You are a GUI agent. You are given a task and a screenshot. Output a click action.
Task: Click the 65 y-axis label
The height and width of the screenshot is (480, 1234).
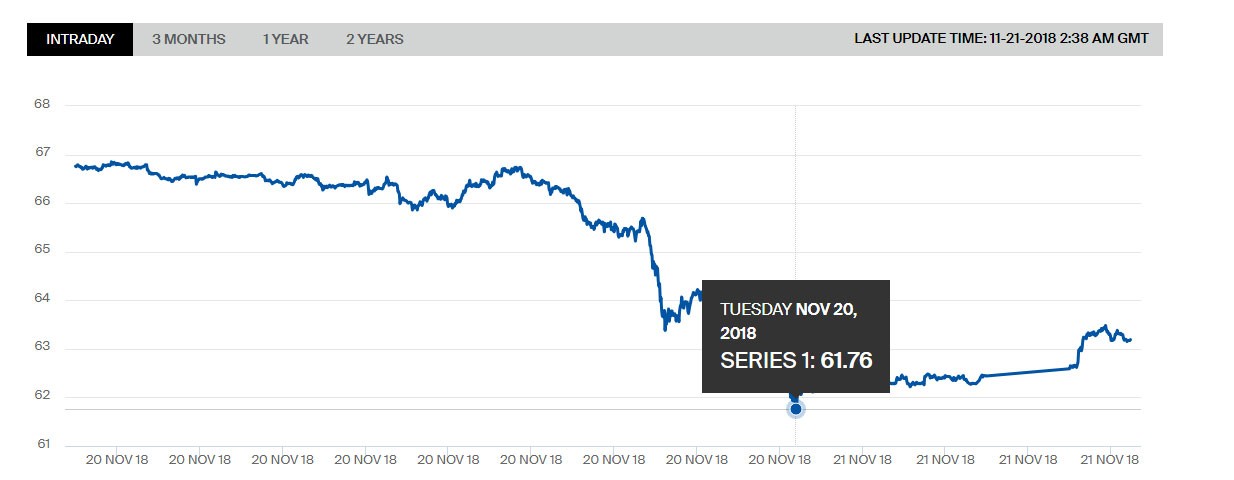[43, 250]
